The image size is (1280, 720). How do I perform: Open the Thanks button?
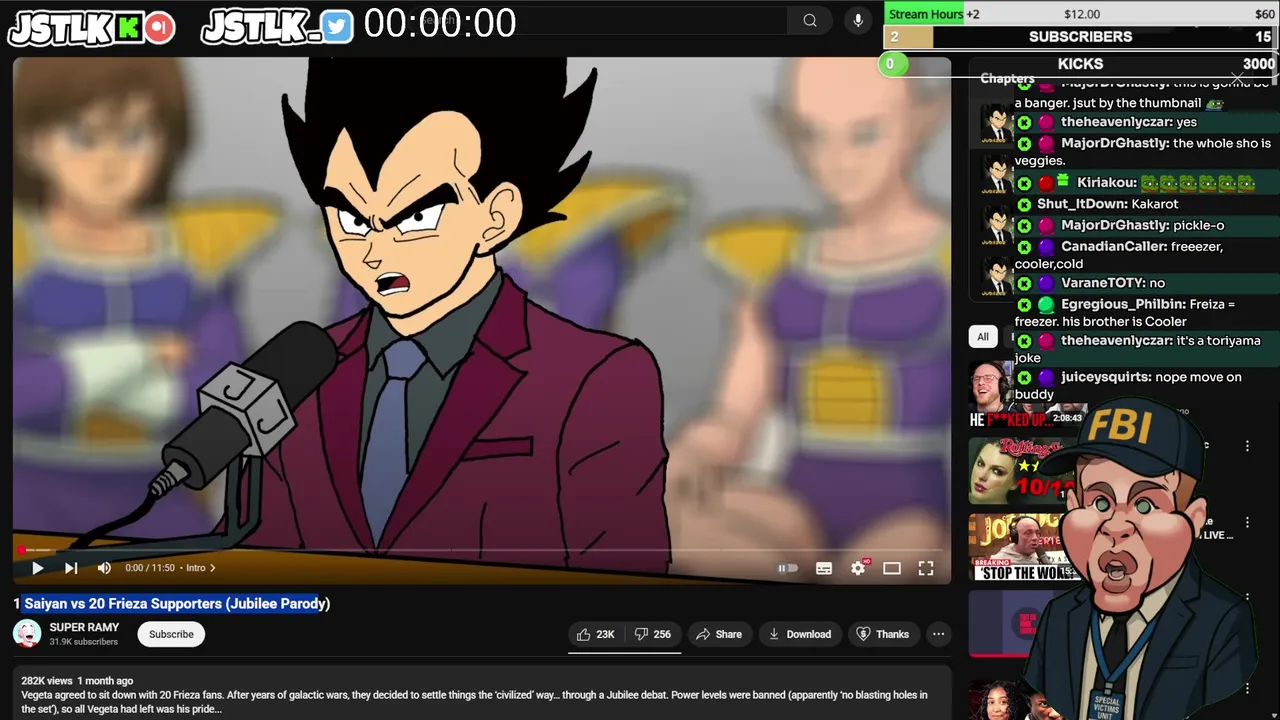884,634
